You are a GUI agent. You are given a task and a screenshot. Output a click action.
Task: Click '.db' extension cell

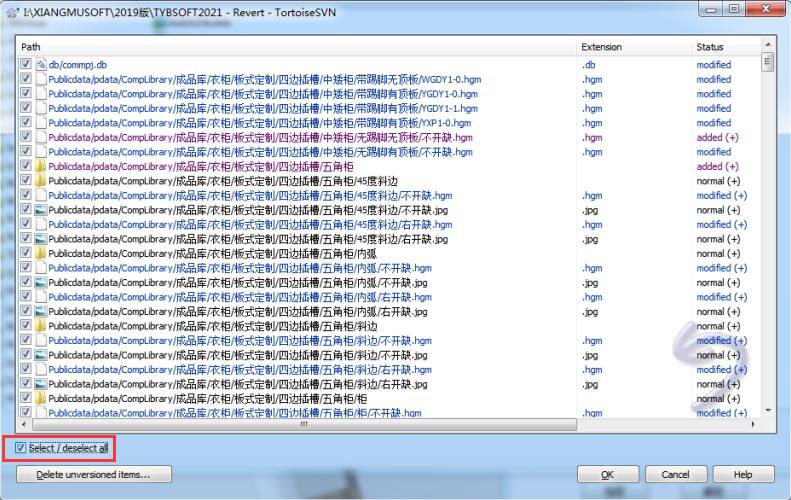[589, 65]
